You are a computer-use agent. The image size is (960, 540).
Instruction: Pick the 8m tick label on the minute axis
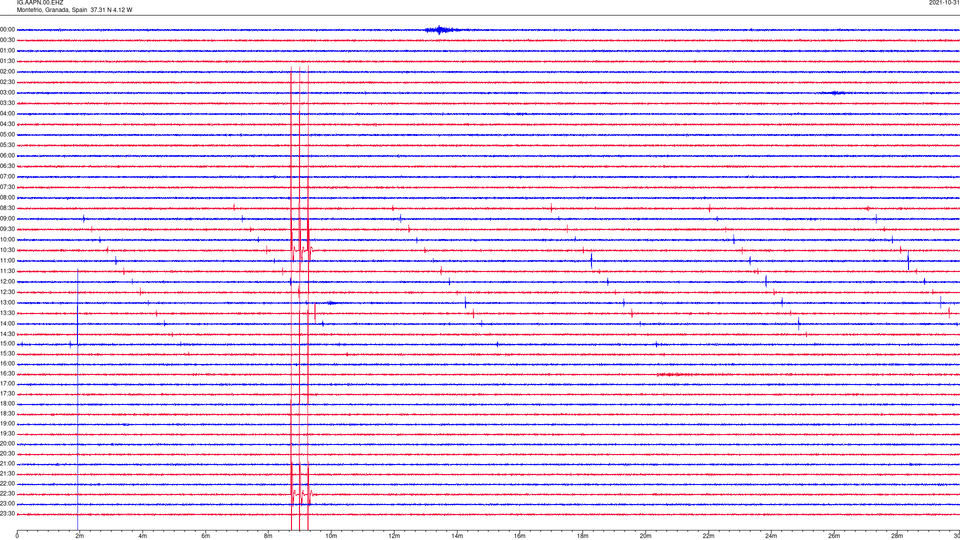pos(268,536)
